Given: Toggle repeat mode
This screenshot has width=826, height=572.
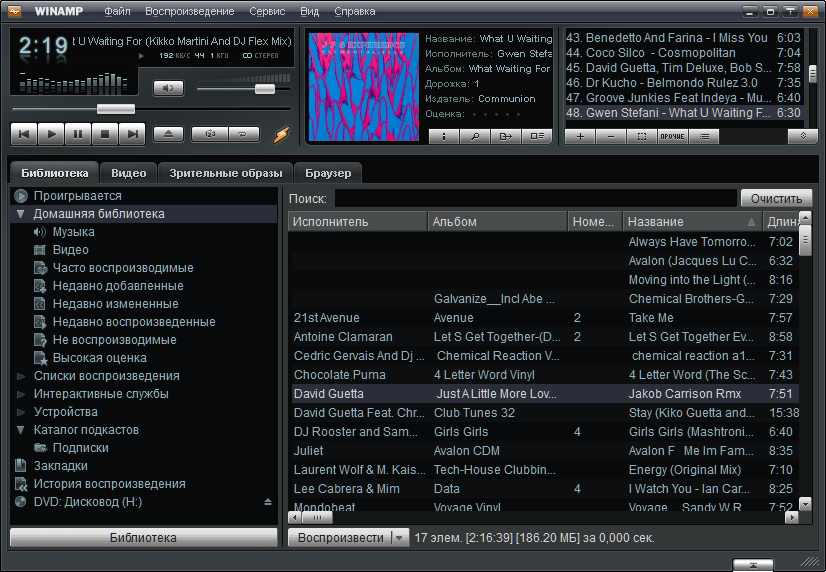Looking at the screenshot, I should tap(243, 133).
